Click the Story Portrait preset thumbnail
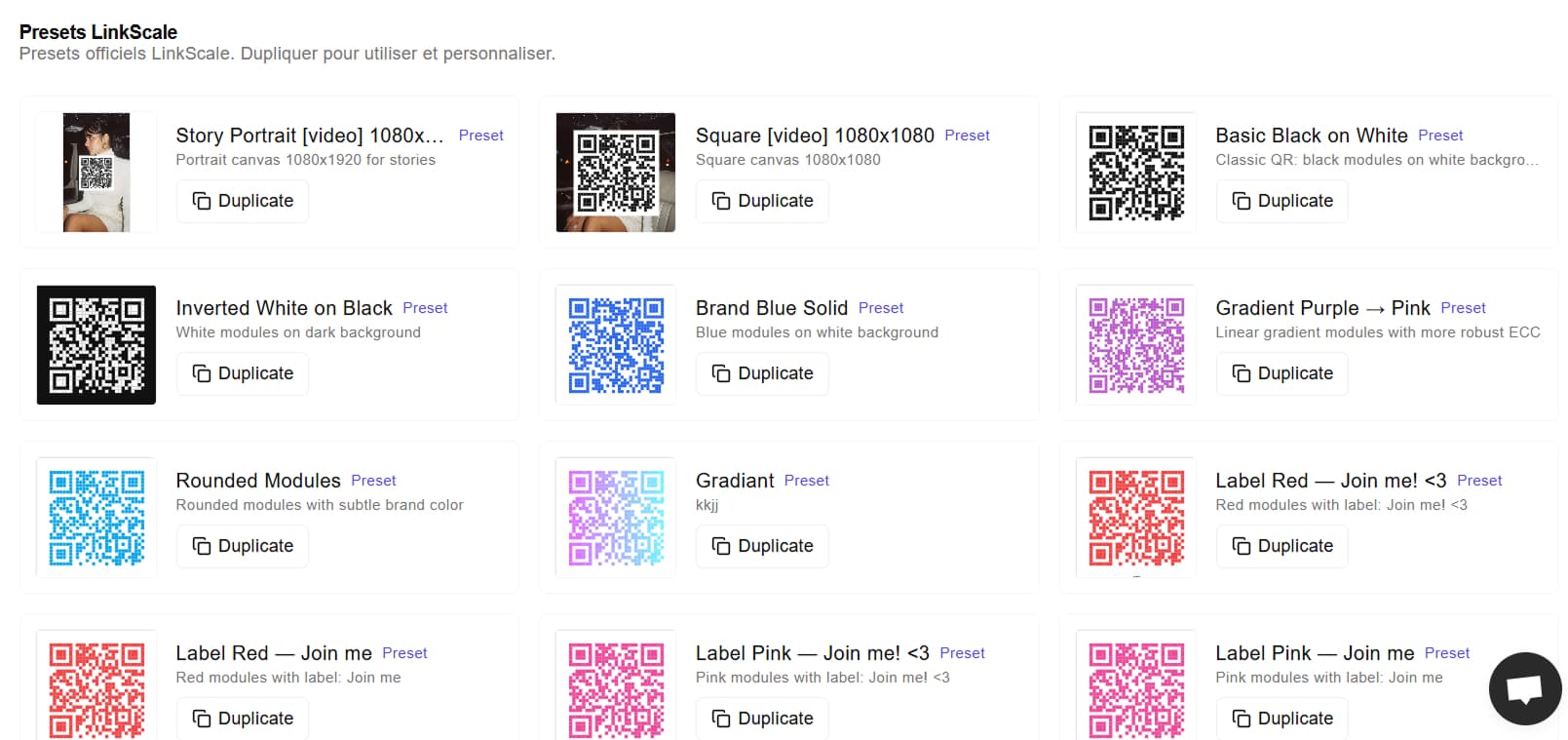The image size is (1568, 740). pos(96,173)
